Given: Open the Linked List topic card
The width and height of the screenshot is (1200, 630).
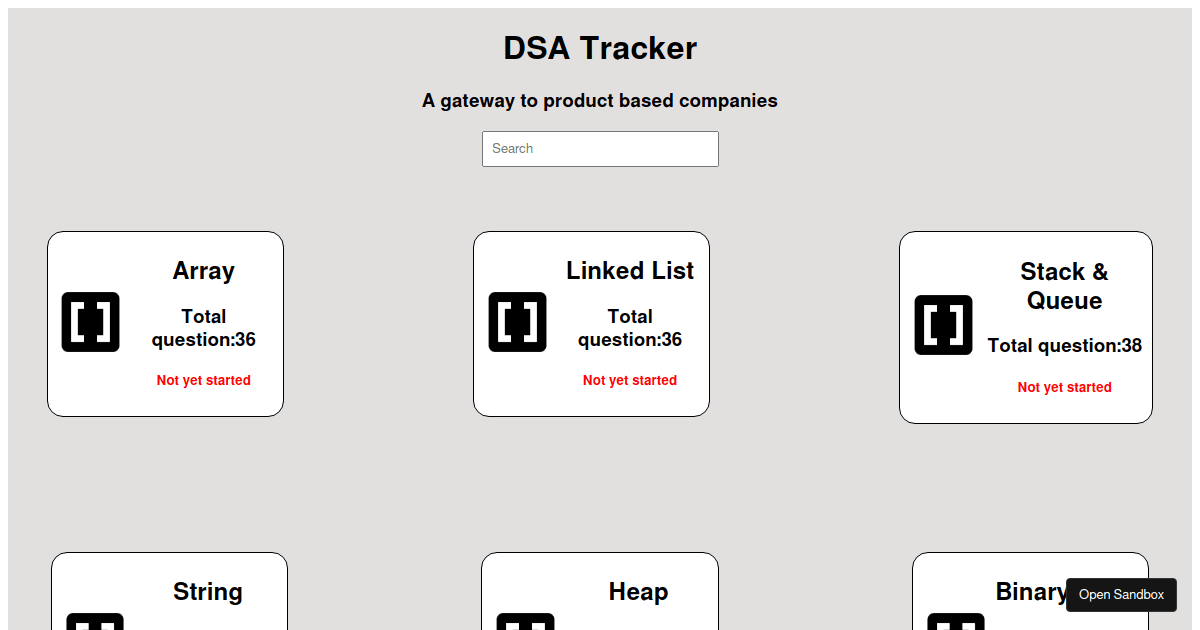Looking at the screenshot, I should click(591, 322).
